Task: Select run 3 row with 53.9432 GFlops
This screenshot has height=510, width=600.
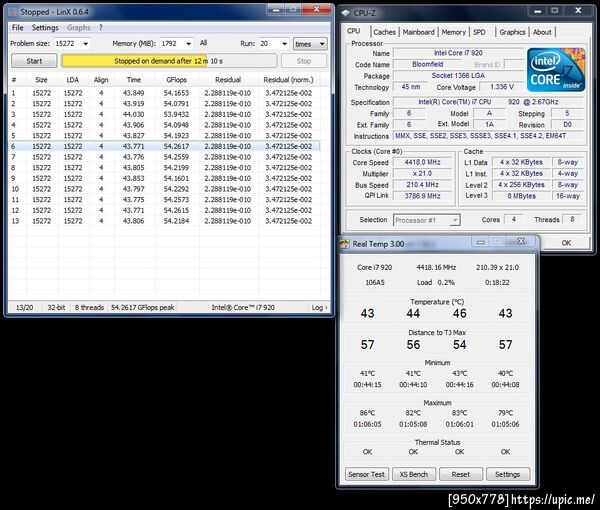Action: (164, 114)
